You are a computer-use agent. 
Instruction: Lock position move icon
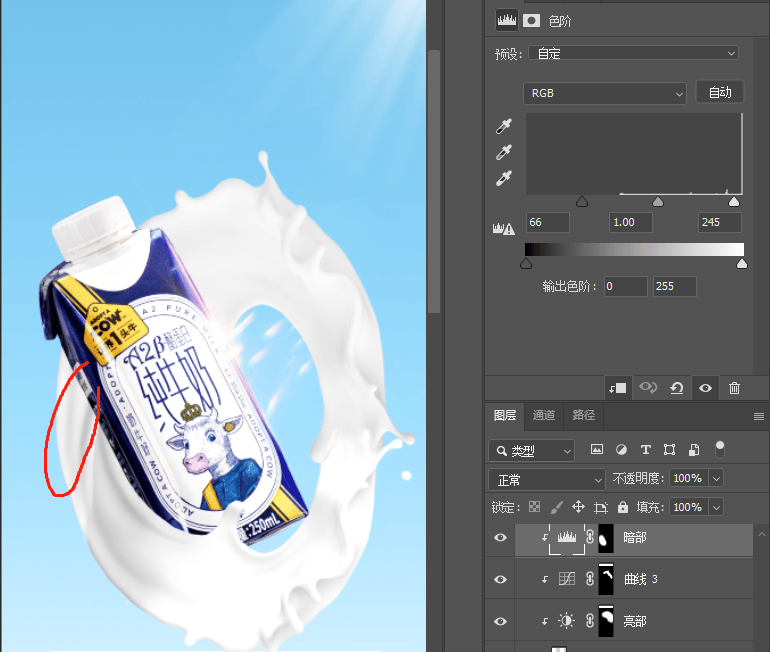[x=578, y=507]
